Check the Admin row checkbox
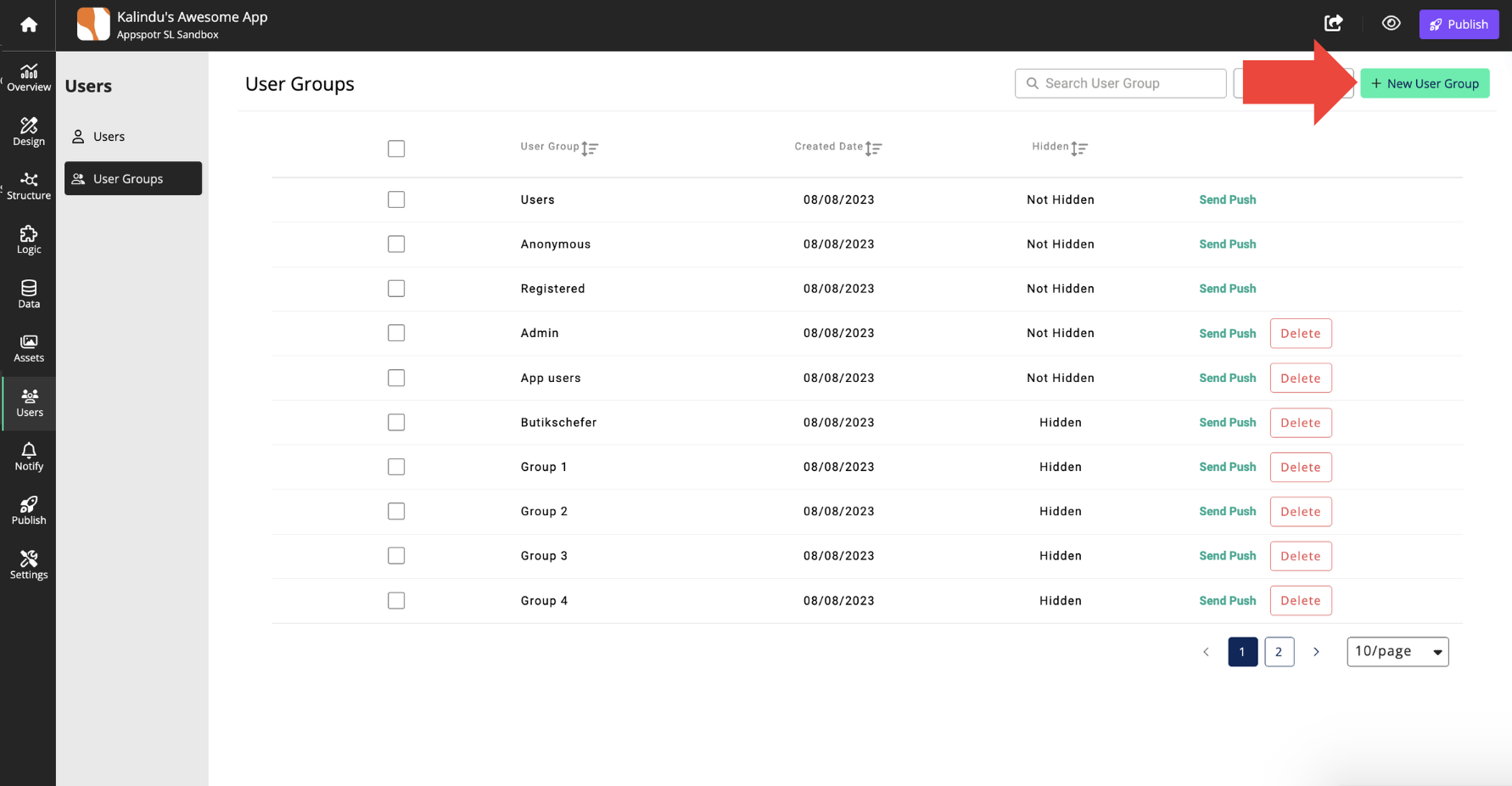 (396, 333)
